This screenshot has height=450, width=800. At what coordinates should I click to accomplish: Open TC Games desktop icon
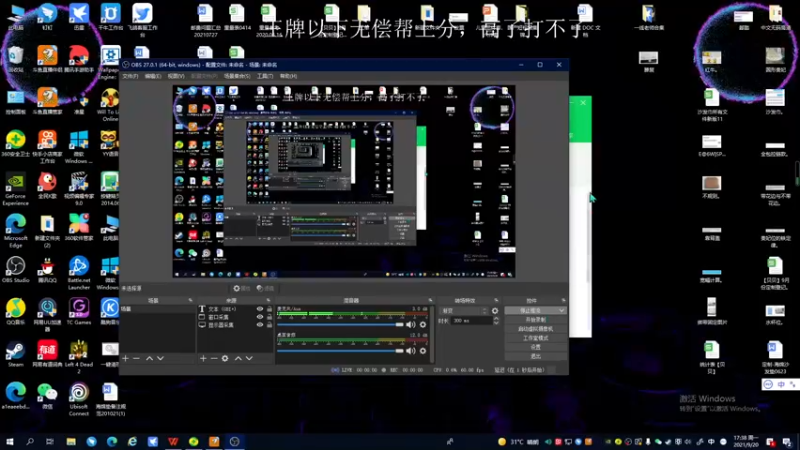(79, 312)
